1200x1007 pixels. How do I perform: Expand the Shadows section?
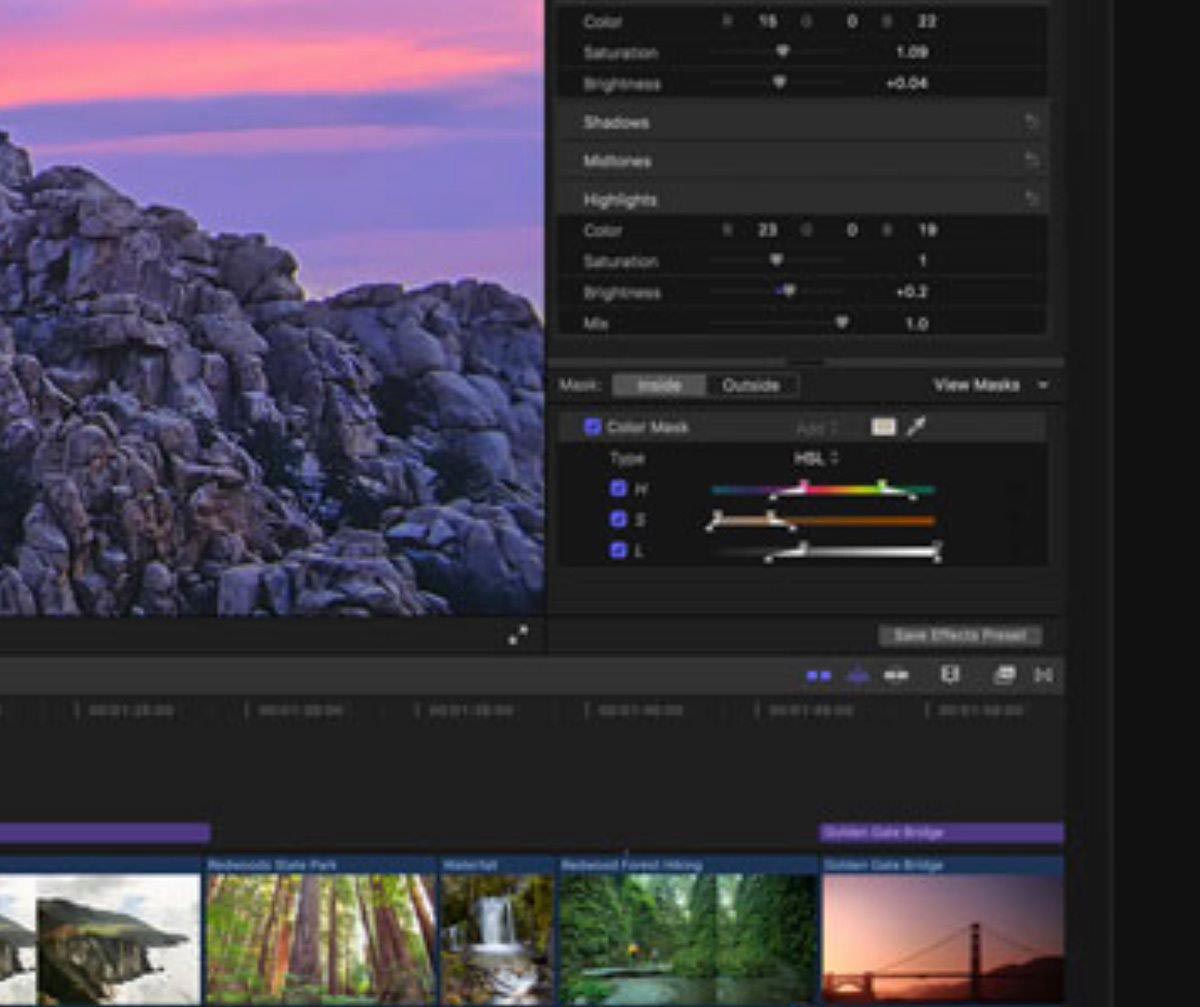tap(616, 123)
